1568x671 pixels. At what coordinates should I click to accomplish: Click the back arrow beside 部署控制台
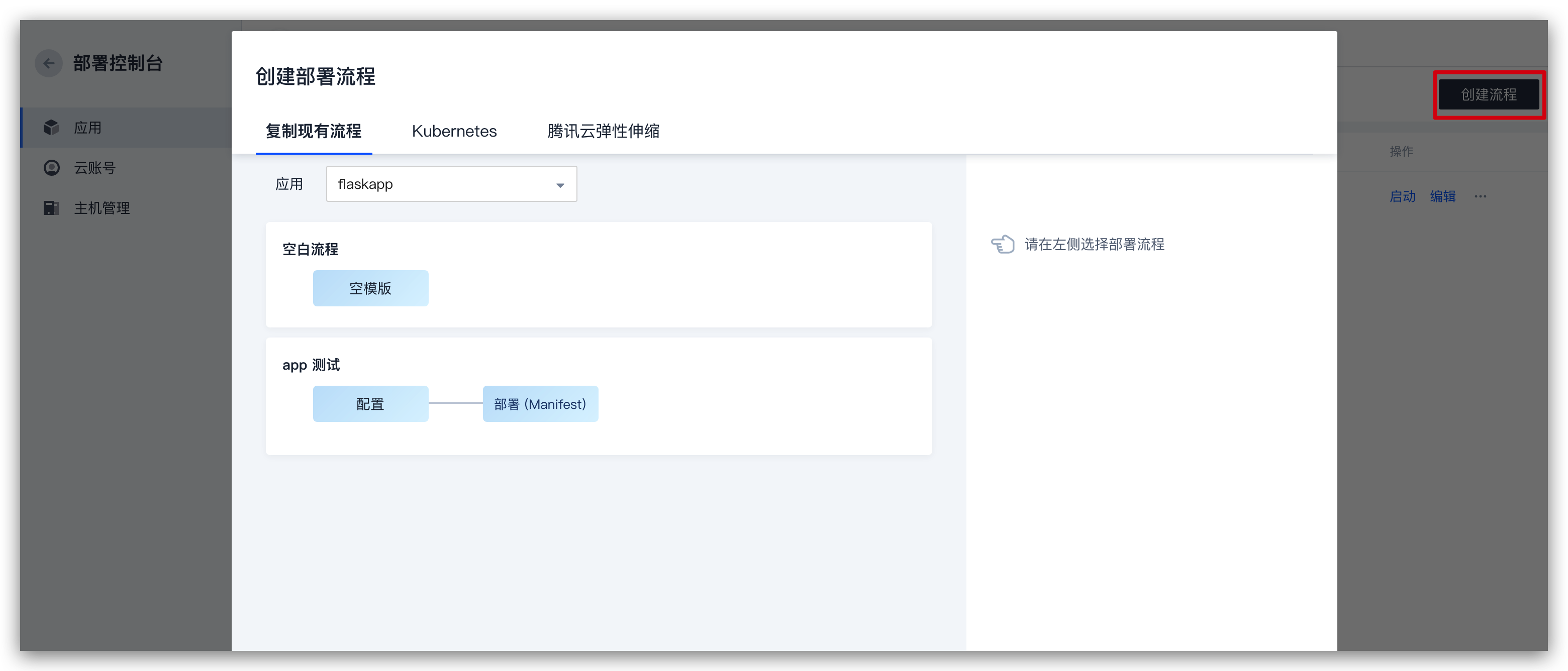coord(49,63)
